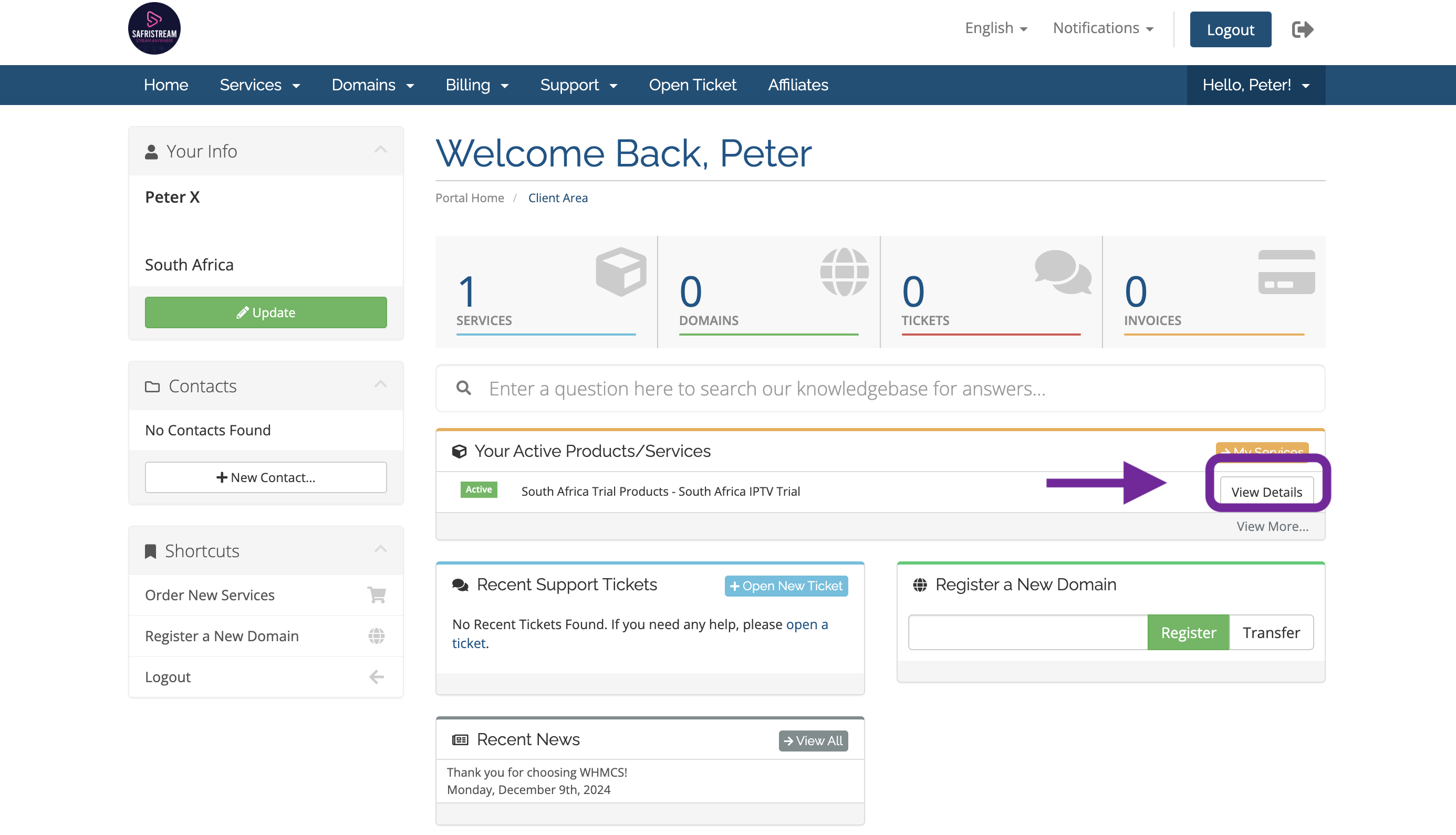The image size is (1456, 835).
Task: Open the English language dropdown
Action: tap(996, 28)
